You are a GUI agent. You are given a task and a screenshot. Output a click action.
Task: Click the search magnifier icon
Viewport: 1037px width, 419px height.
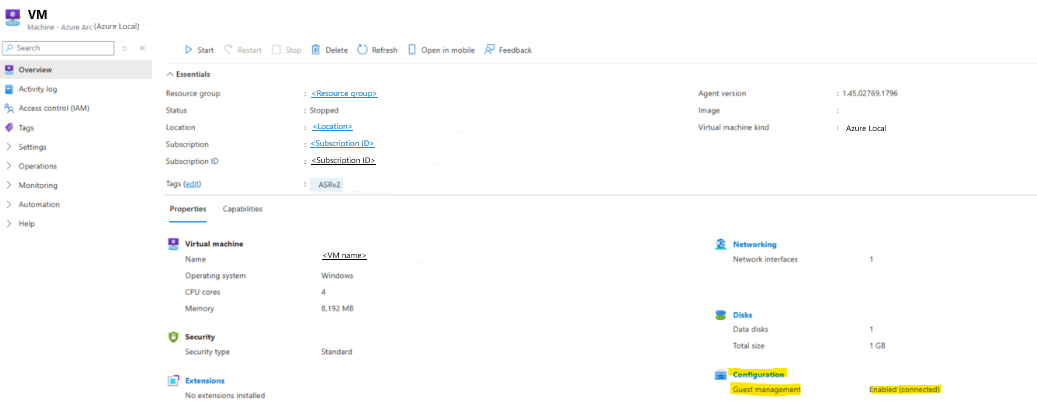click(x=9, y=48)
